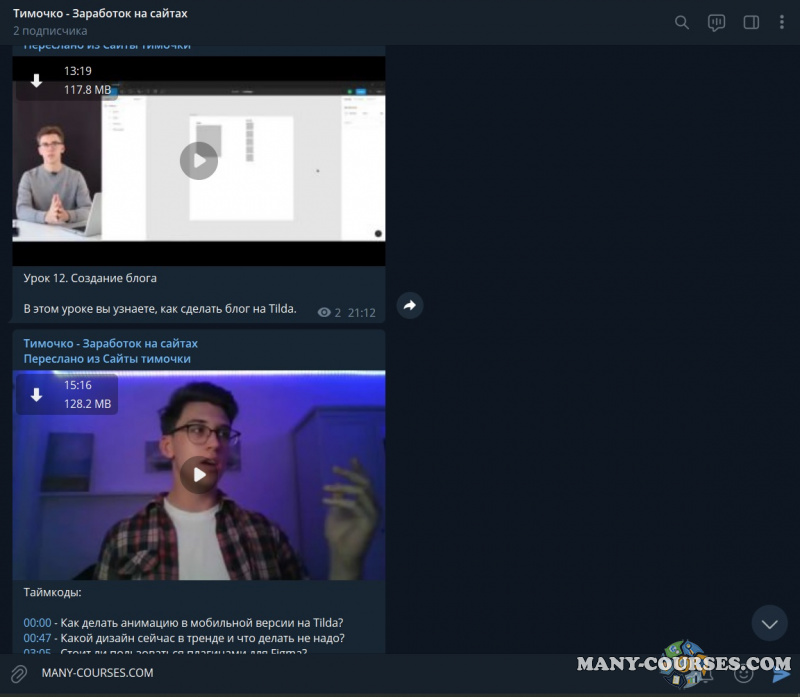Click forward arrow beside Урок 12 message

pos(410,306)
